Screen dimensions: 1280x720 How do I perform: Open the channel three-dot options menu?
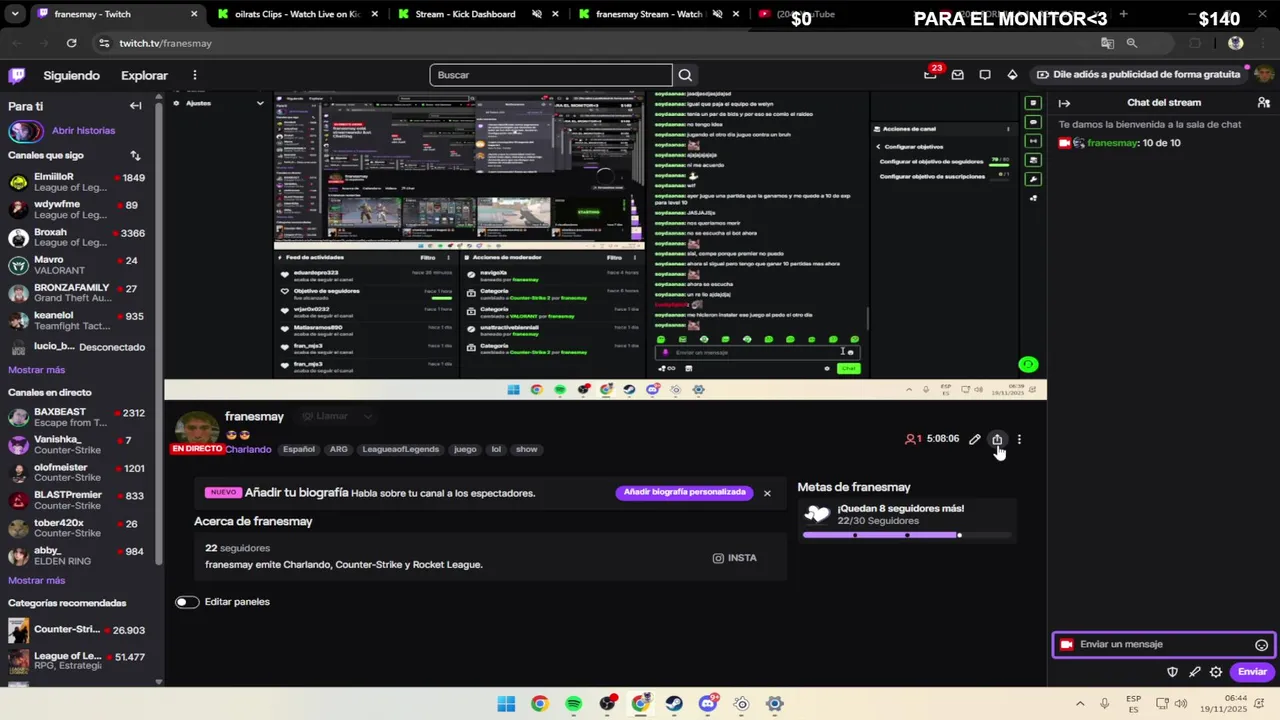pos(1019,439)
